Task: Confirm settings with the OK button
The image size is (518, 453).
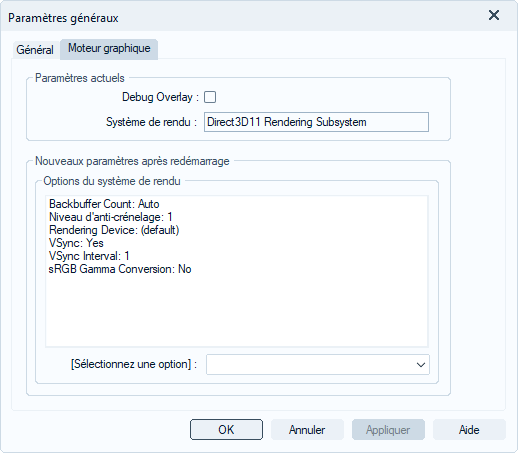Action: (226, 430)
